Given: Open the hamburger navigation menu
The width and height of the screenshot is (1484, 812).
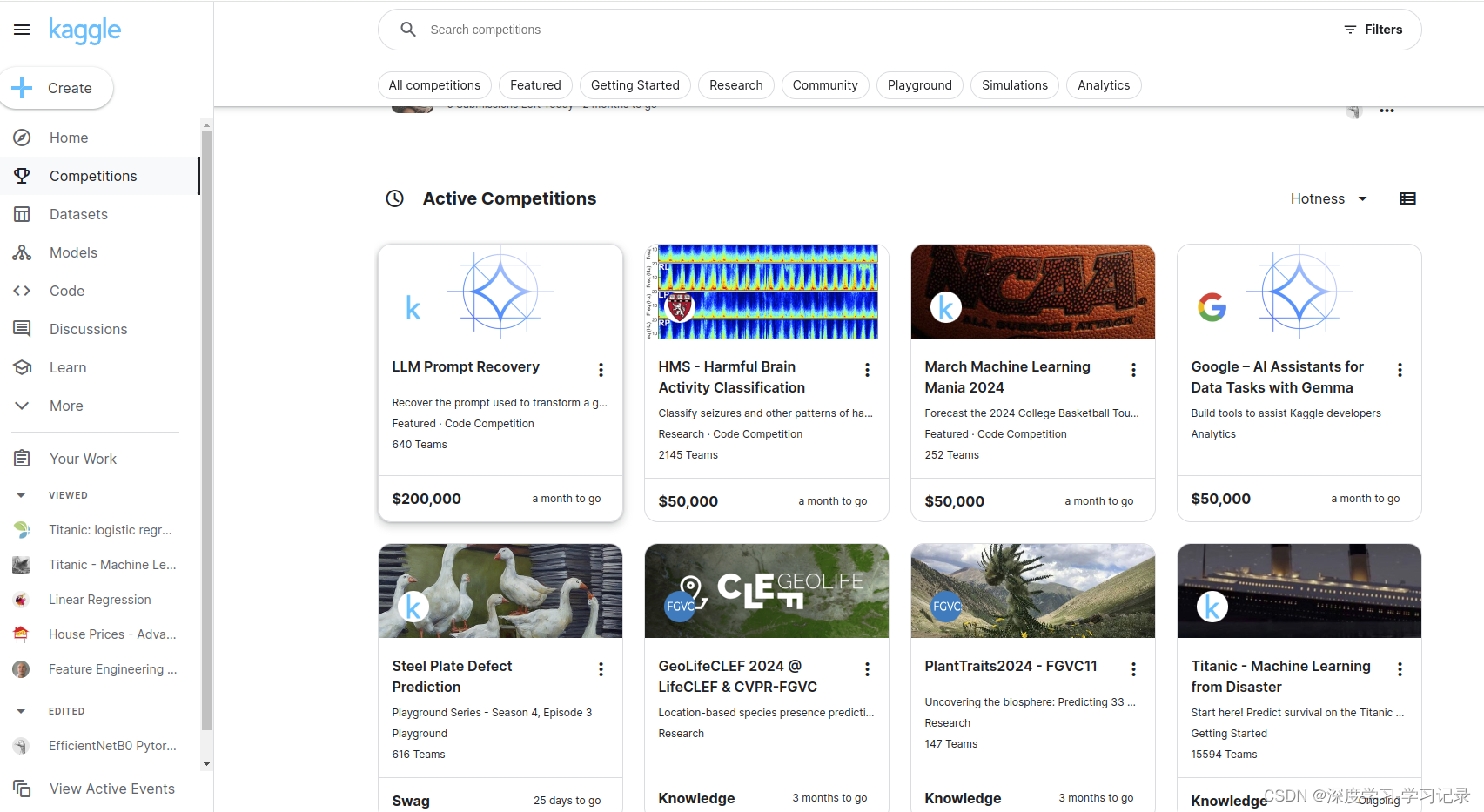Looking at the screenshot, I should [x=22, y=30].
